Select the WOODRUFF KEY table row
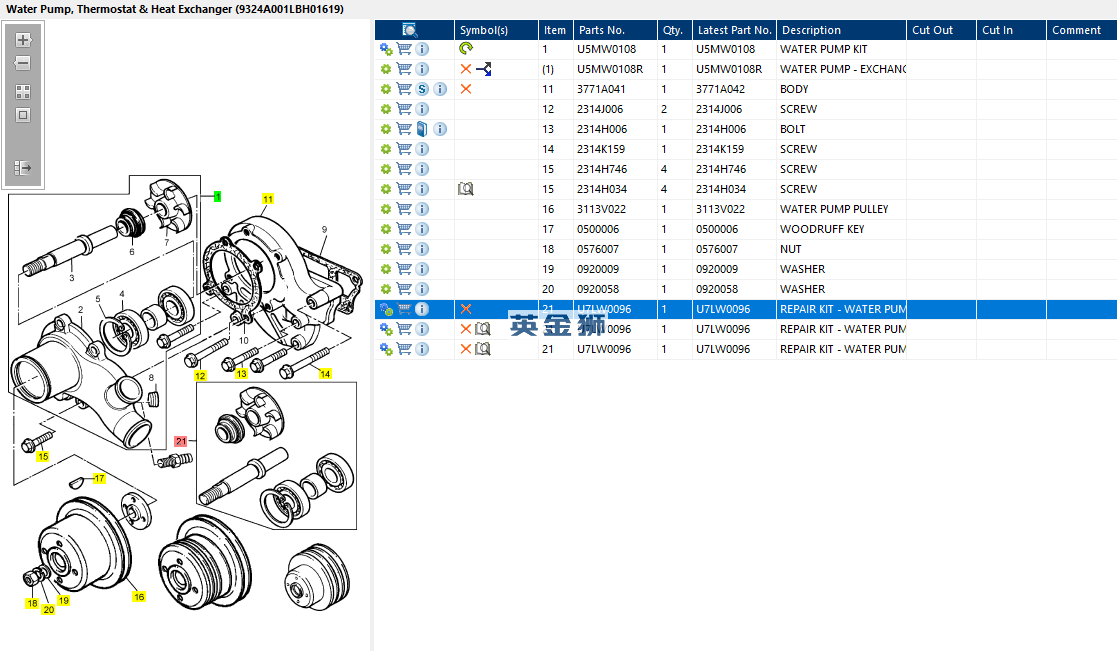Image resolution: width=1117 pixels, height=651 pixels. tap(821, 229)
